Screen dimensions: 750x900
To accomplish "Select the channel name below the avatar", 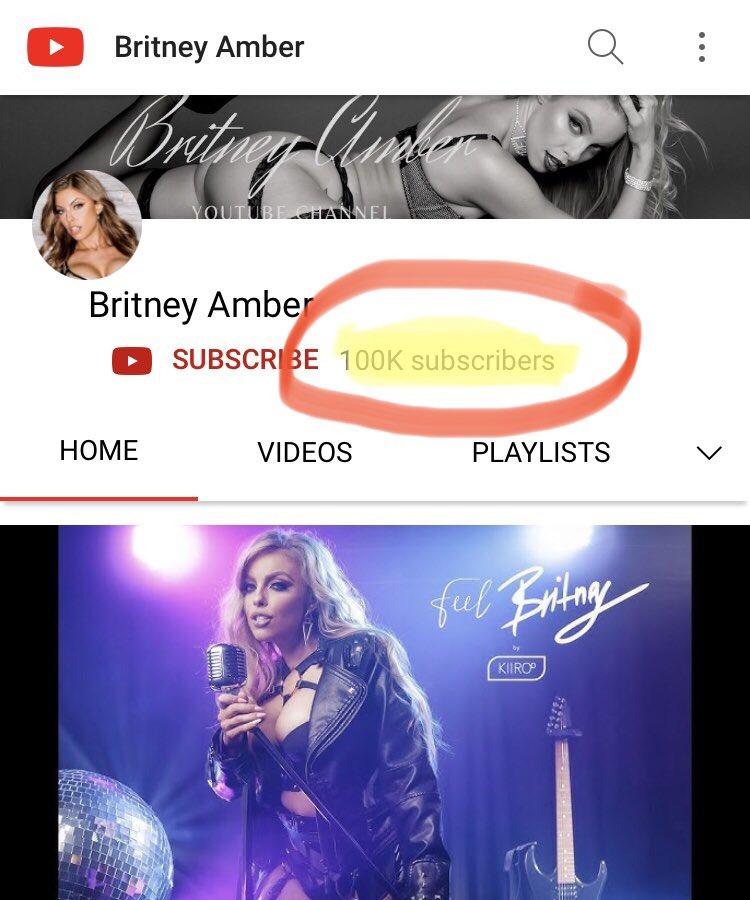I will point(201,305).
